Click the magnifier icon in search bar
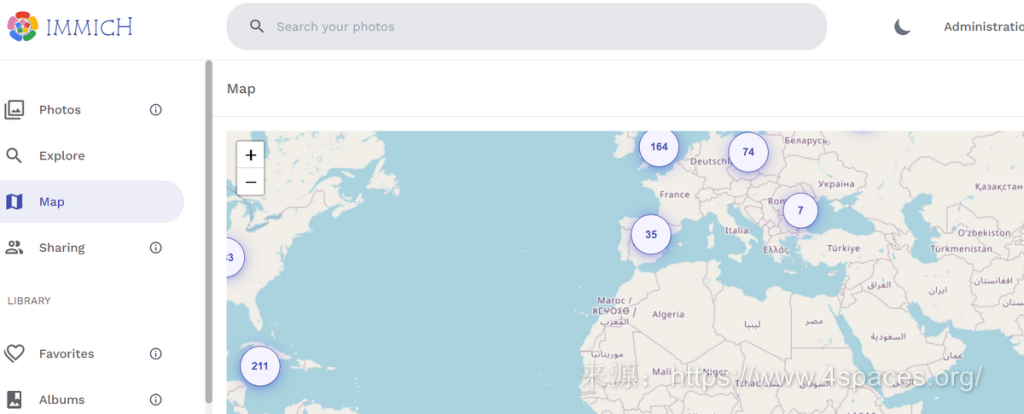This screenshot has height=414, width=1024. (257, 27)
